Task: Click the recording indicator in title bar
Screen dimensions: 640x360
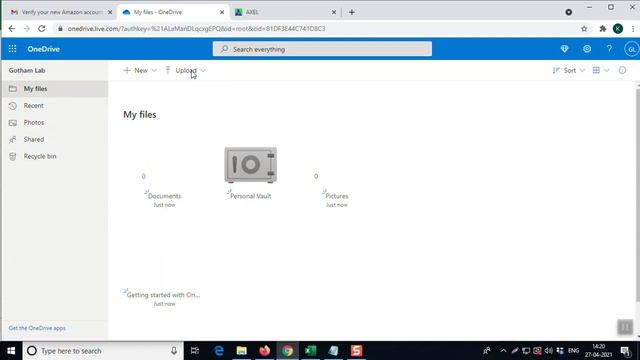Action: pos(569,12)
